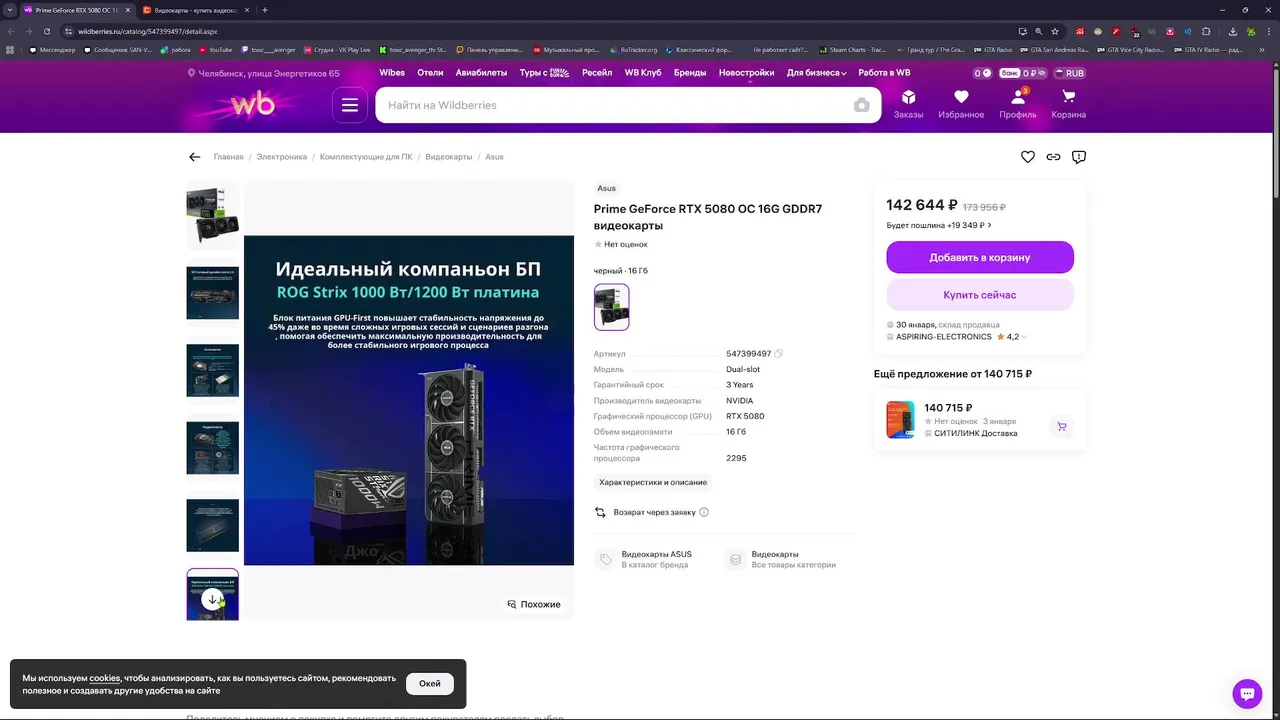Click the browser address bar URL
This screenshot has width=1280, height=720.
[148, 31]
